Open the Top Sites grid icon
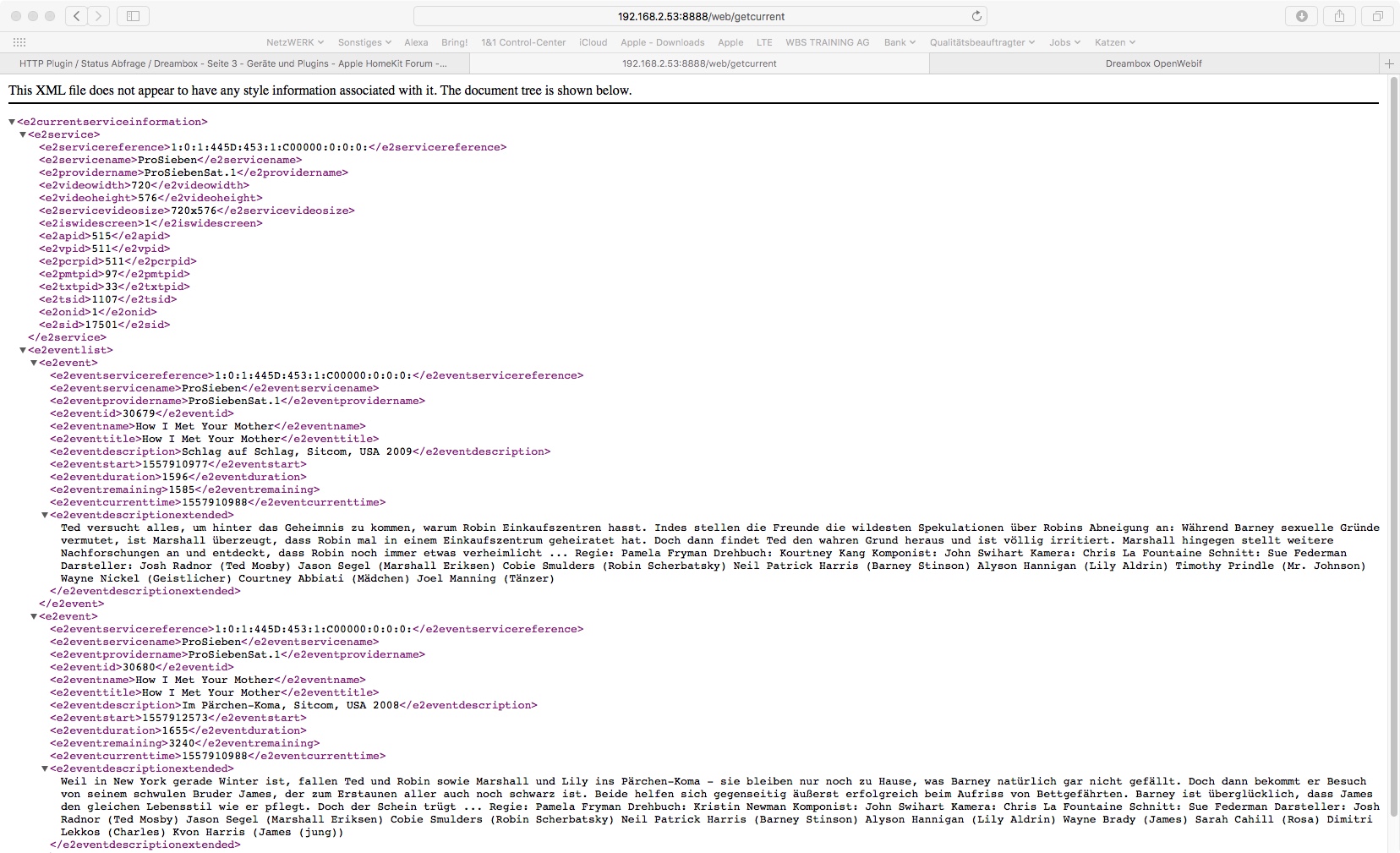The height and width of the screenshot is (853, 1400). tap(19, 42)
